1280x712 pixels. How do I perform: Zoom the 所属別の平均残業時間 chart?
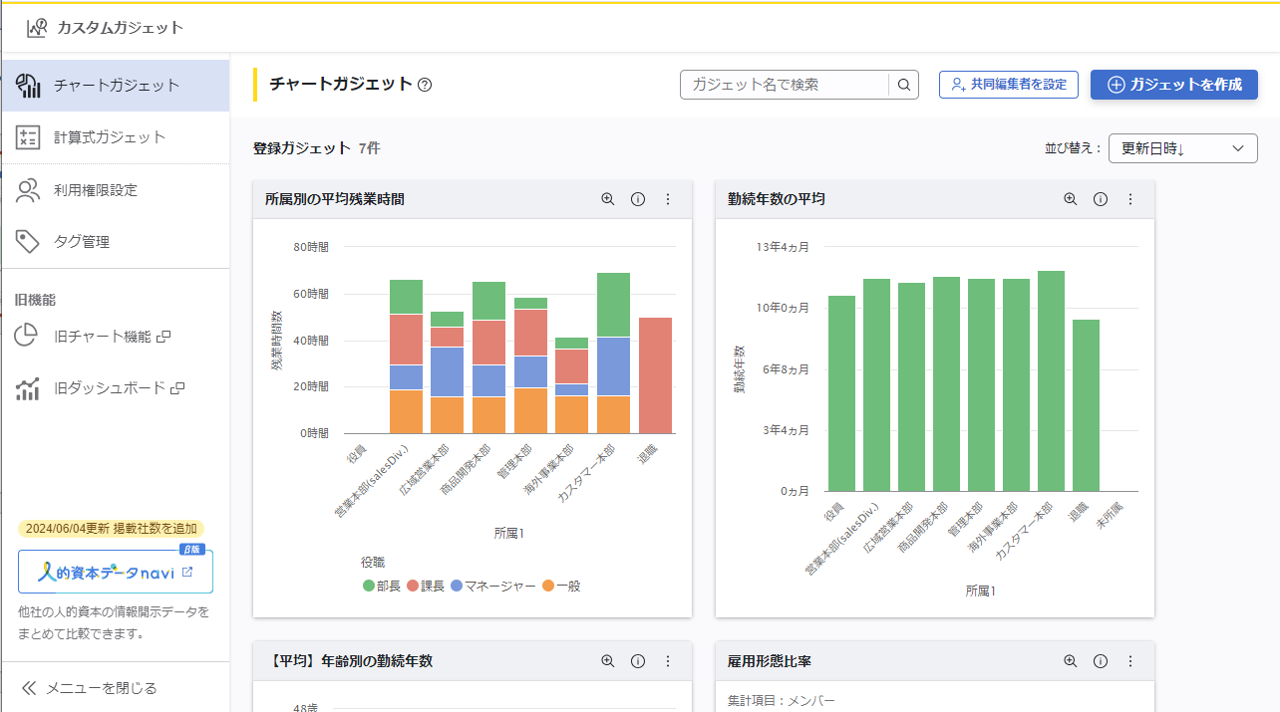click(608, 199)
